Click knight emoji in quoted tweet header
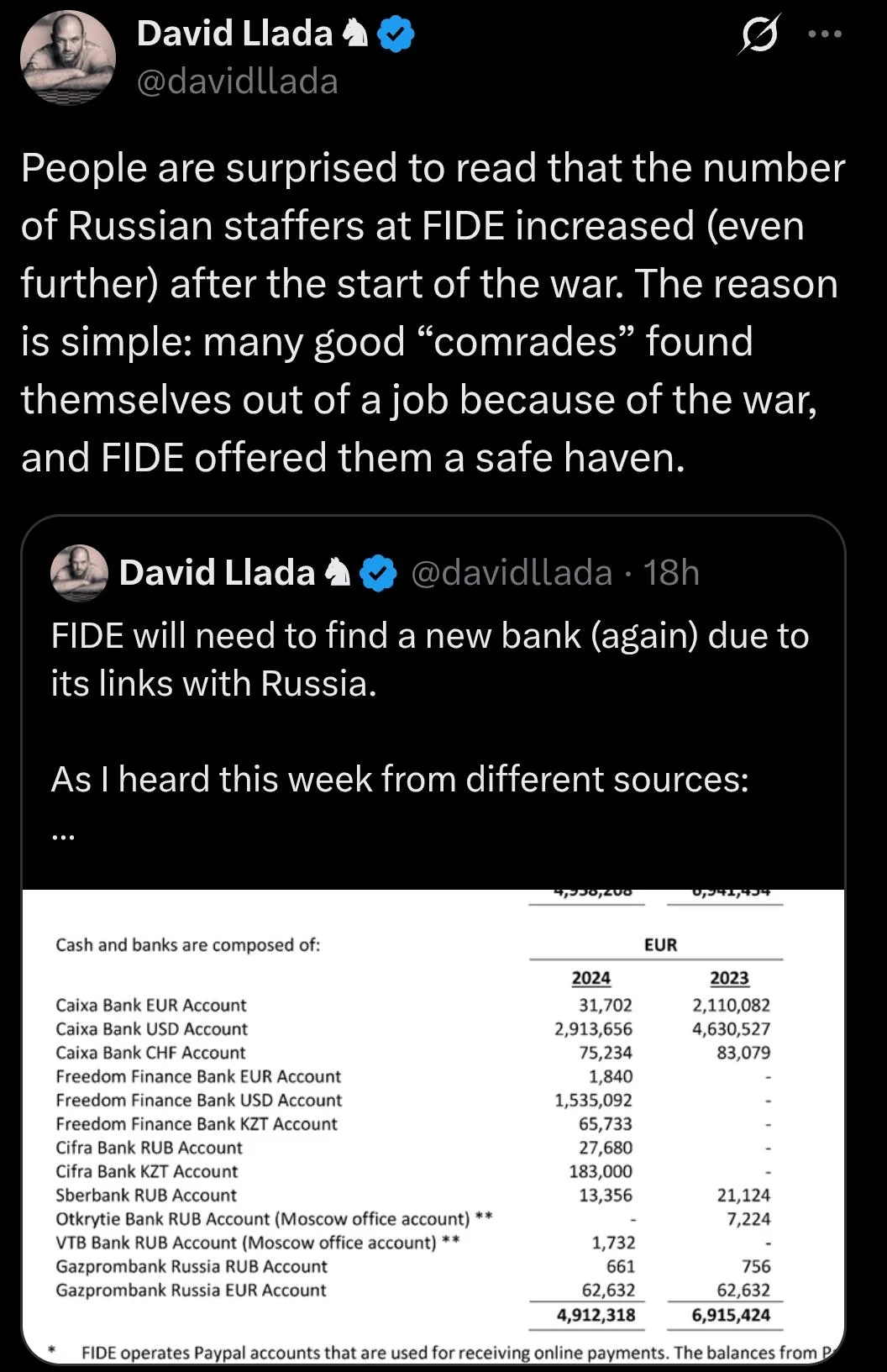Image resolution: width=887 pixels, height=1372 pixels. click(338, 573)
